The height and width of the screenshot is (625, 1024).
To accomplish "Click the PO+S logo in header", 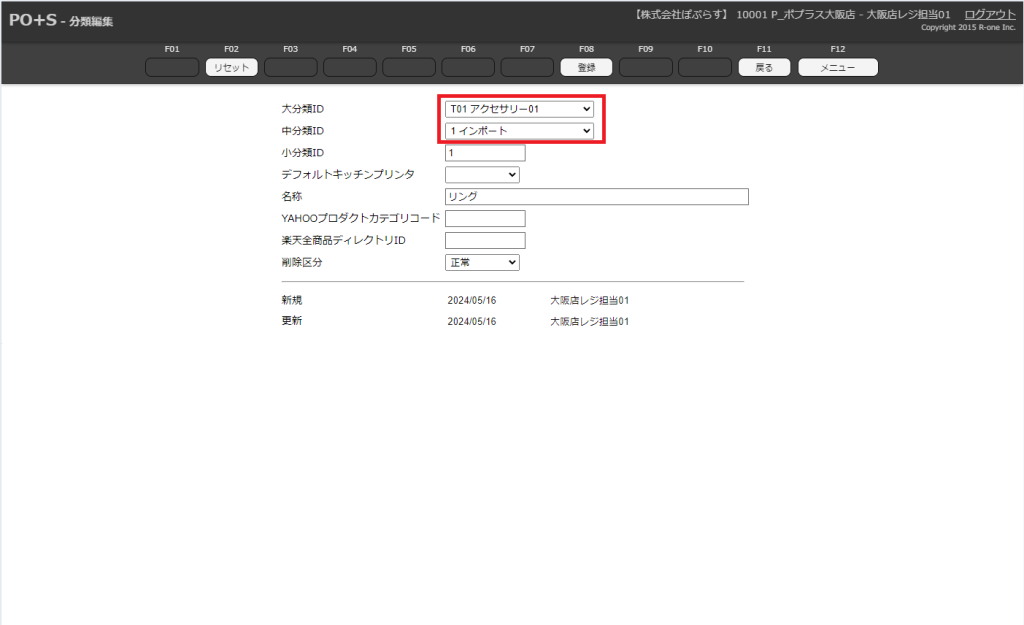I will pyautogui.click(x=32, y=20).
